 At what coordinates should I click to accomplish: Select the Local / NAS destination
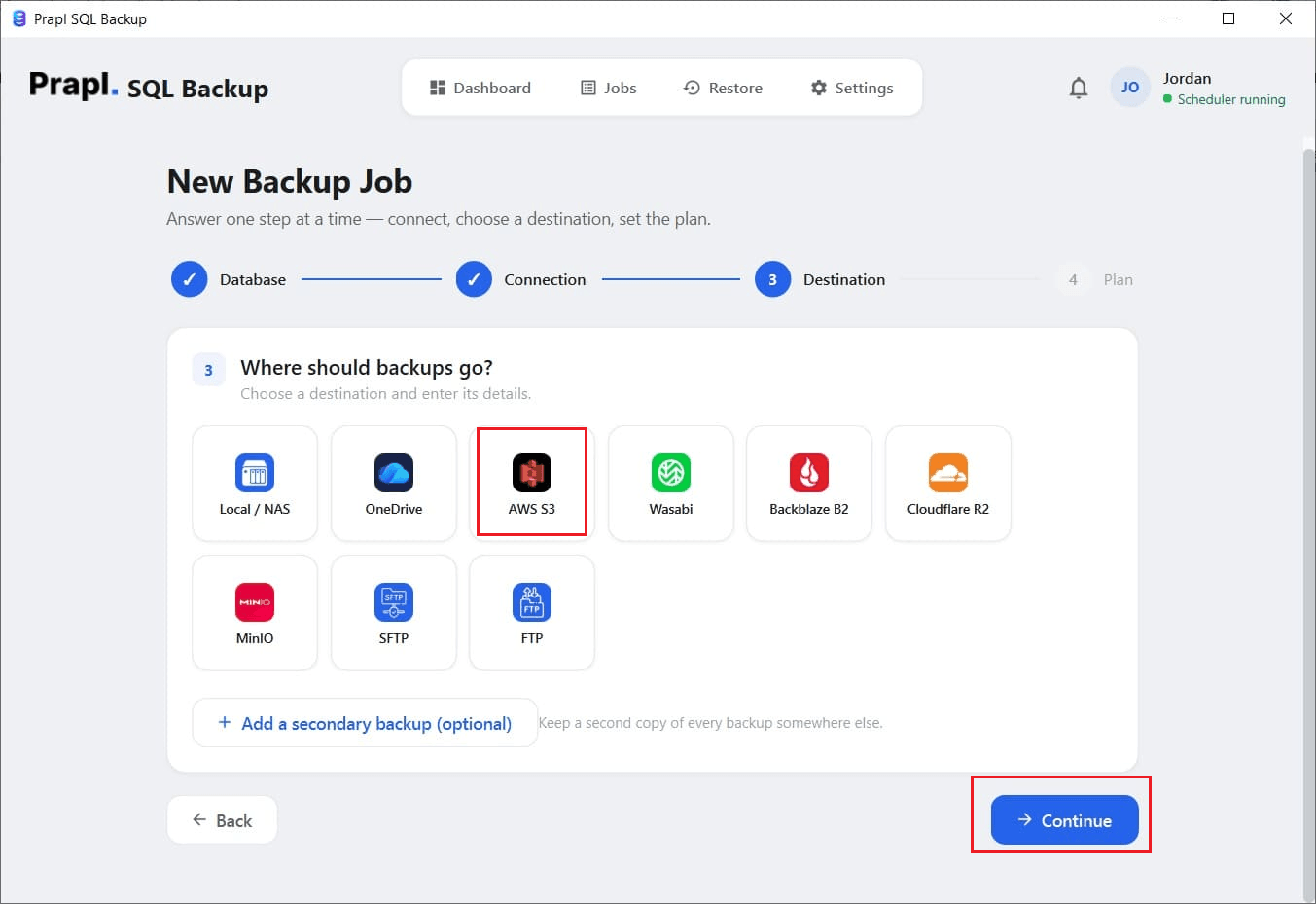pyautogui.click(x=255, y=484)
